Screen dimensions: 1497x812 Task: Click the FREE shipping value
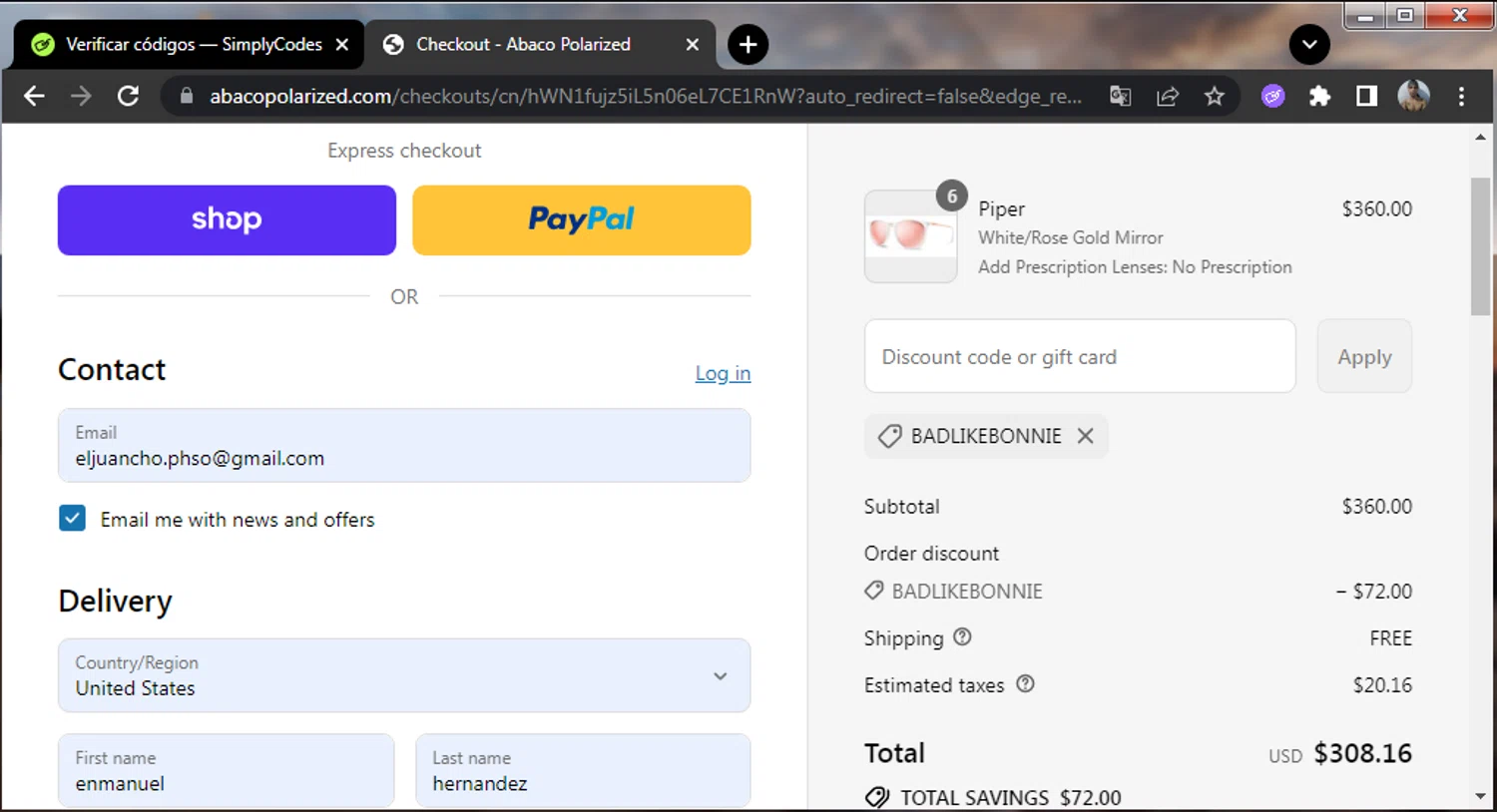pos(1390,638)
